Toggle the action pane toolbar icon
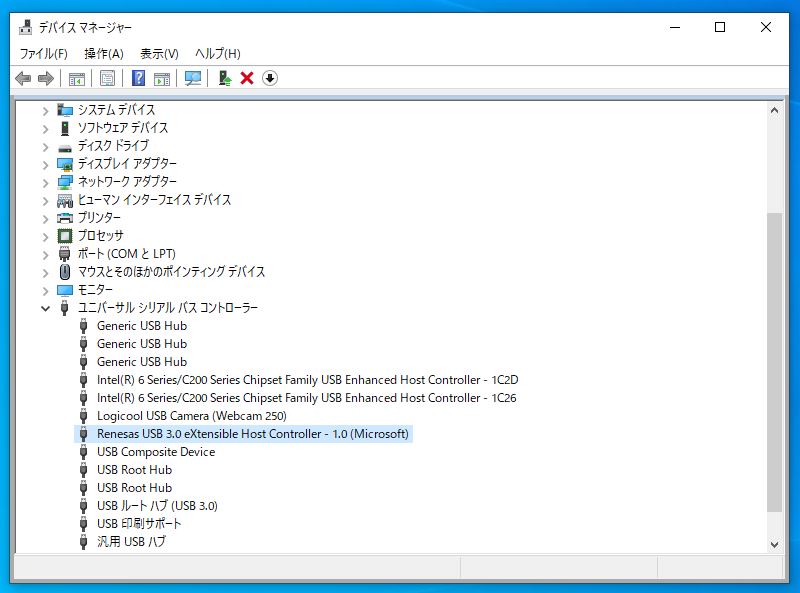 point(162,79)
